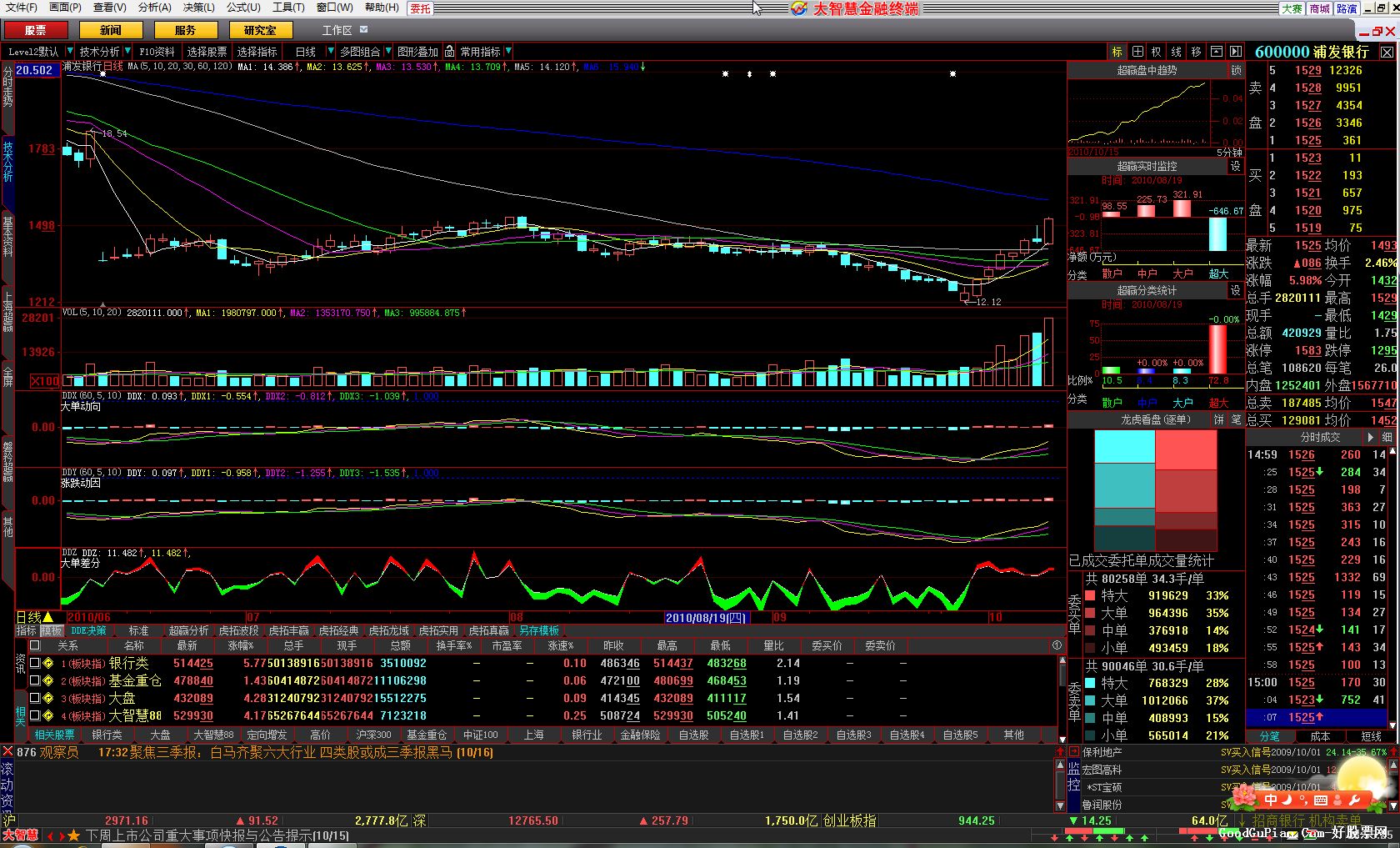1400x848 pixels.
Task: Click the red 股票 button
Action: pyautogui.click(x=36, y=30)
